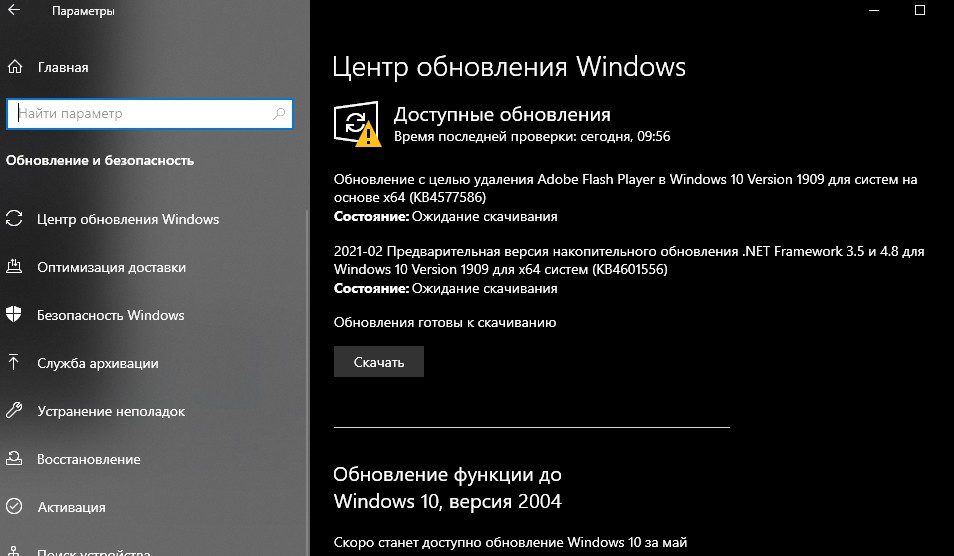The width and height of the screenshot is (954, 556).
Task: Click status text under the Flash Player update
Action: (445, 217)
